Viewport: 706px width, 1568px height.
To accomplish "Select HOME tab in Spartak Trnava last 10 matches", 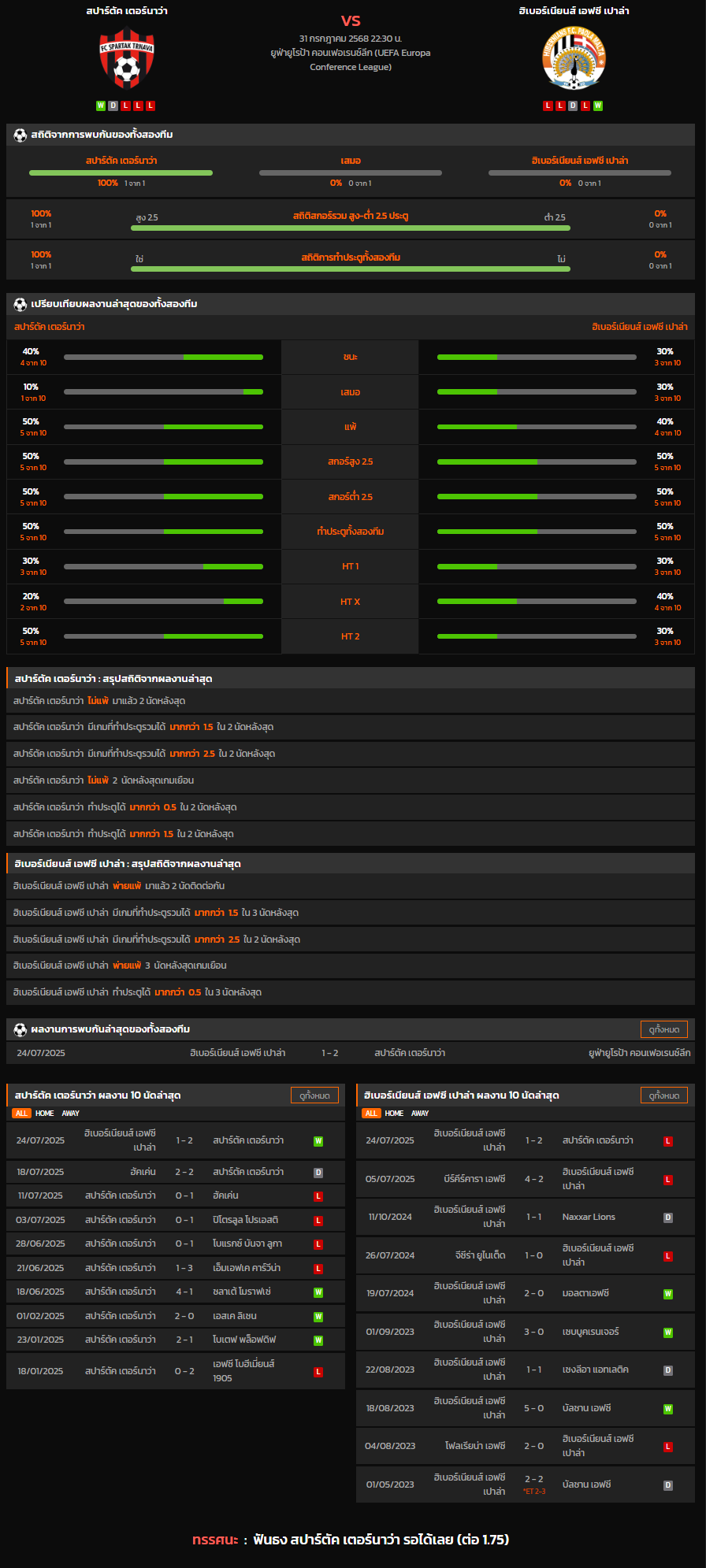I will (45, 1114).
